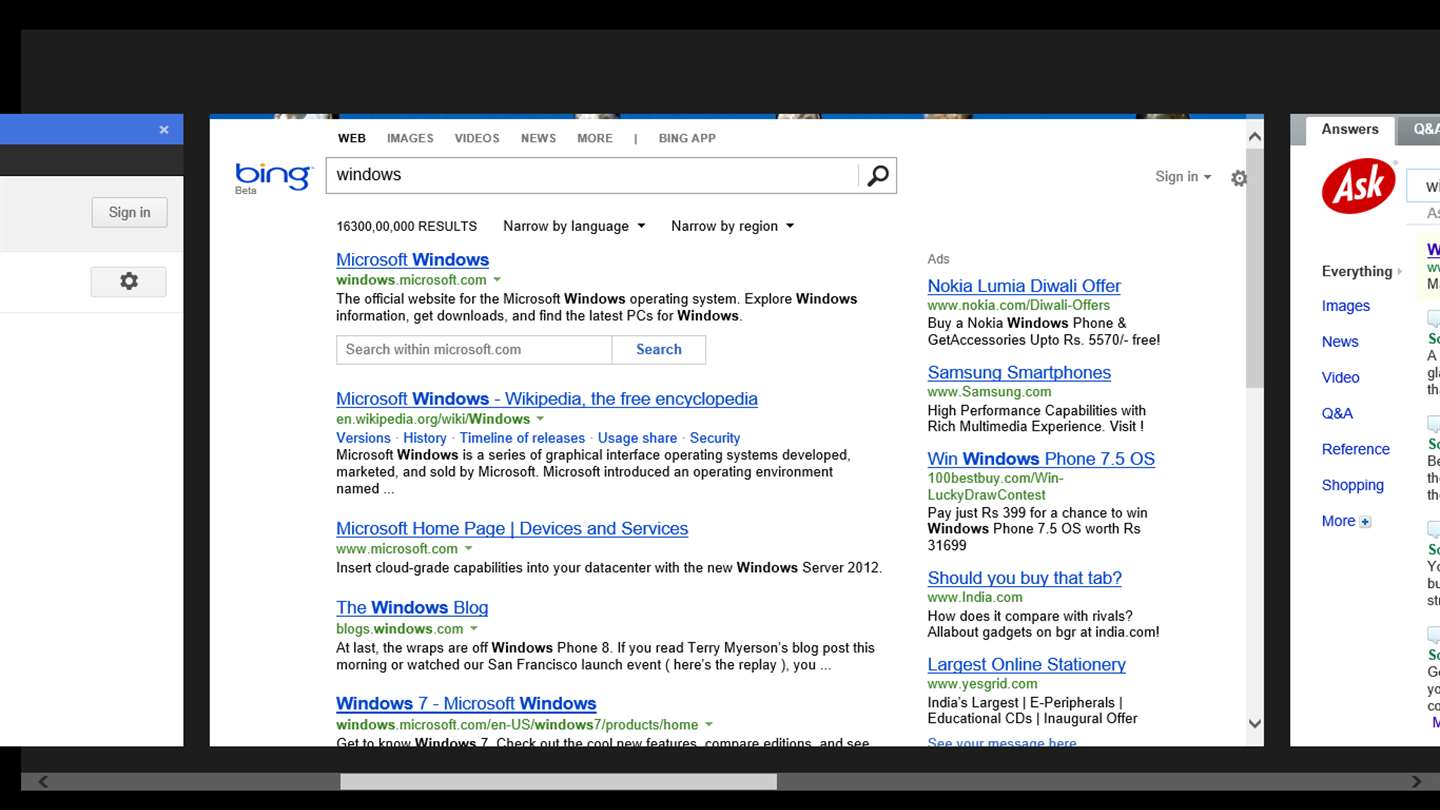Open the Microsoft Windows result link
This screenshot has height=810, width=1440.
pyautogui.click(x=412, y=260)
